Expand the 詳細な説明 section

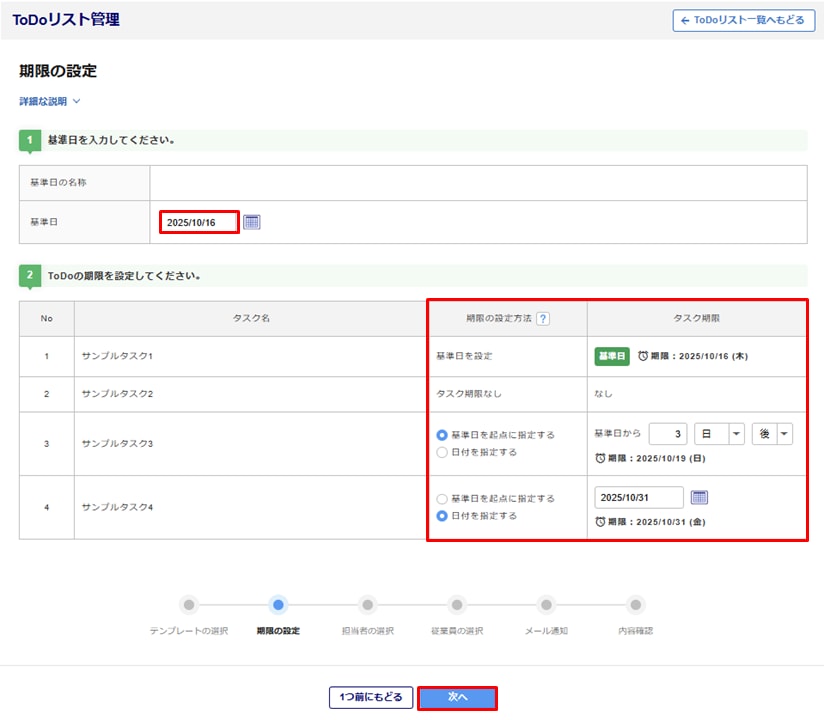pyautogui.click(x=49, y=101)
